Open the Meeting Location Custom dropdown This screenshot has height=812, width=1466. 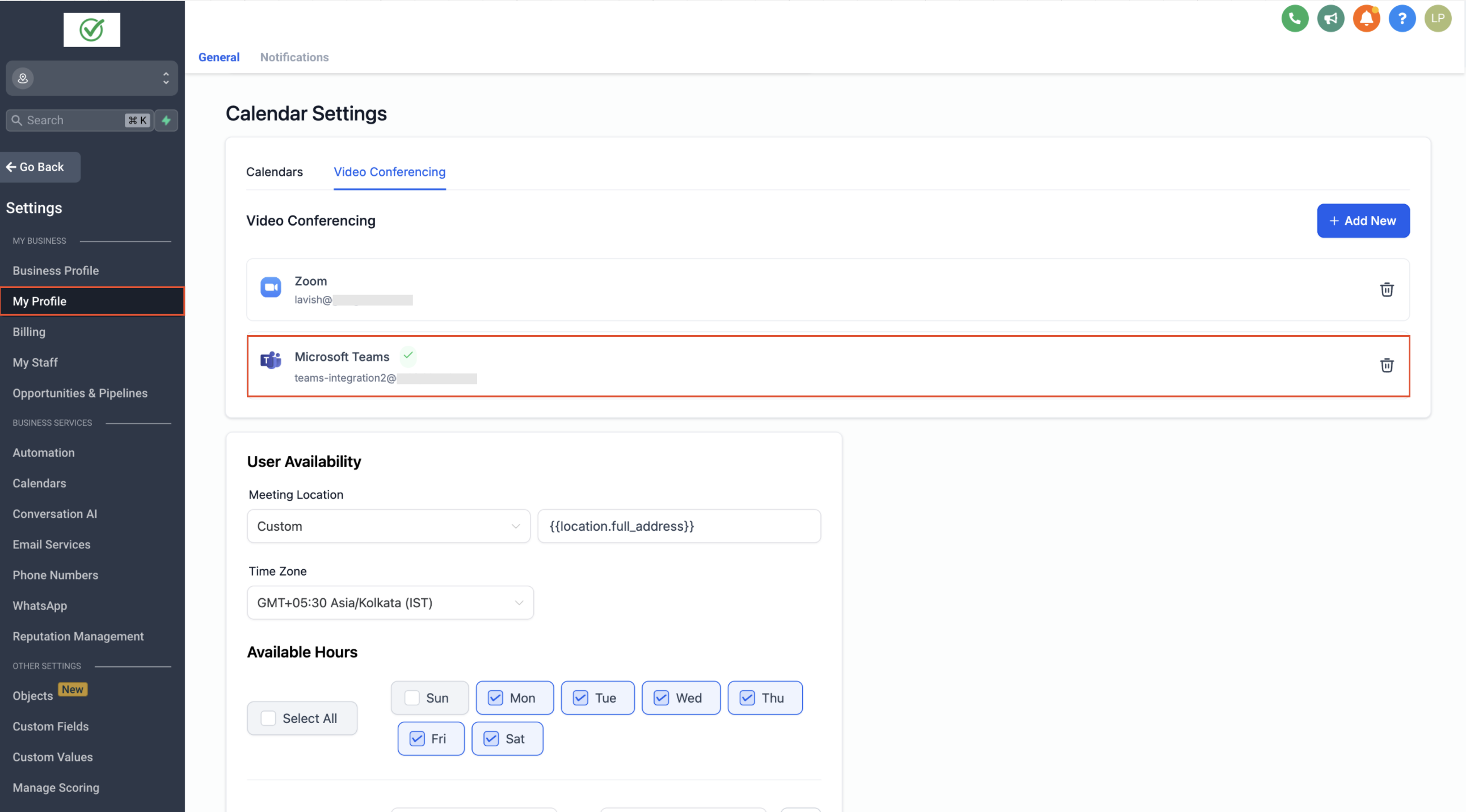click(x=388, y=526)
